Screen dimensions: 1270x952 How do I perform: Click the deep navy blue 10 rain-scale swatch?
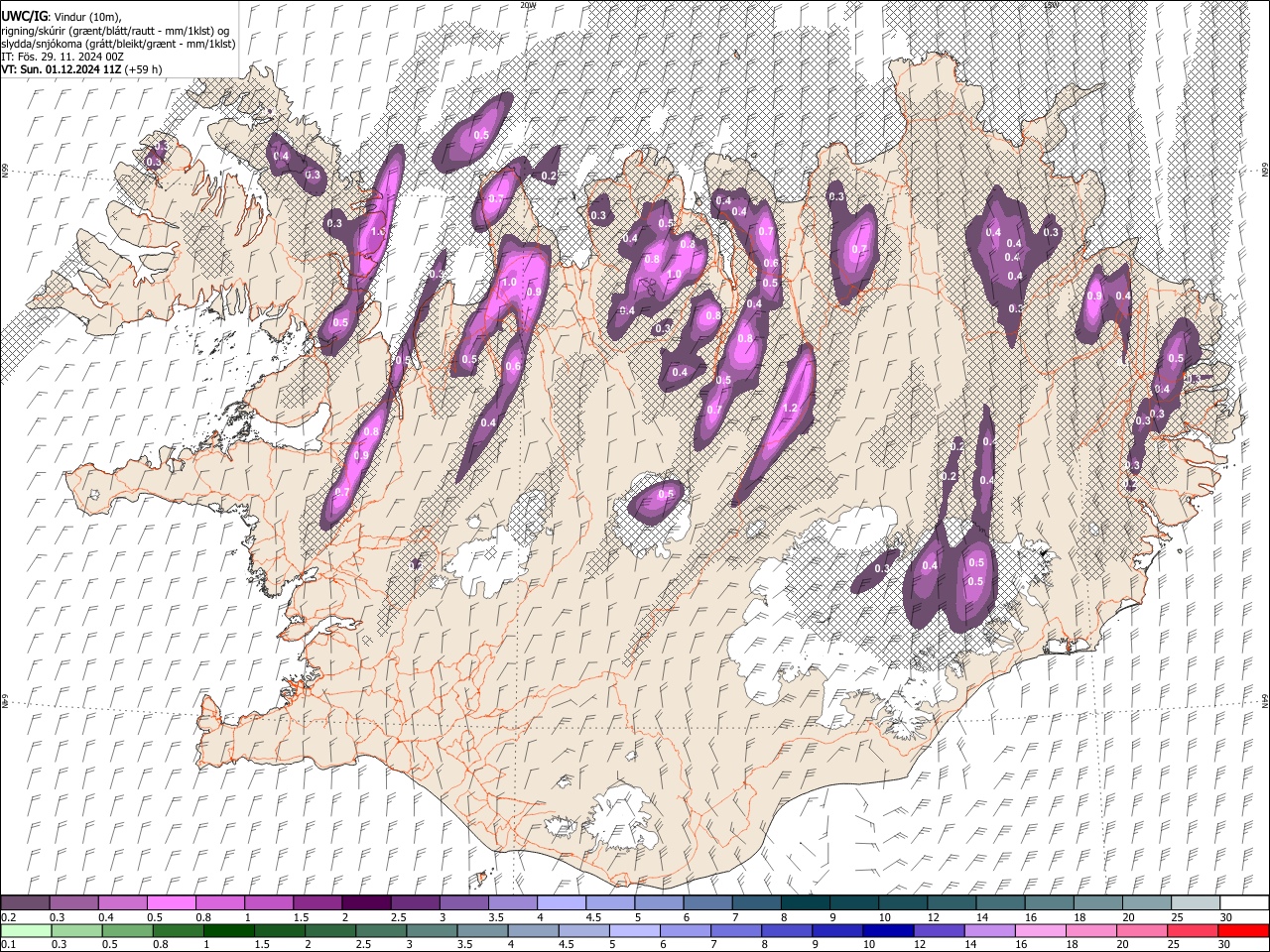888,930
